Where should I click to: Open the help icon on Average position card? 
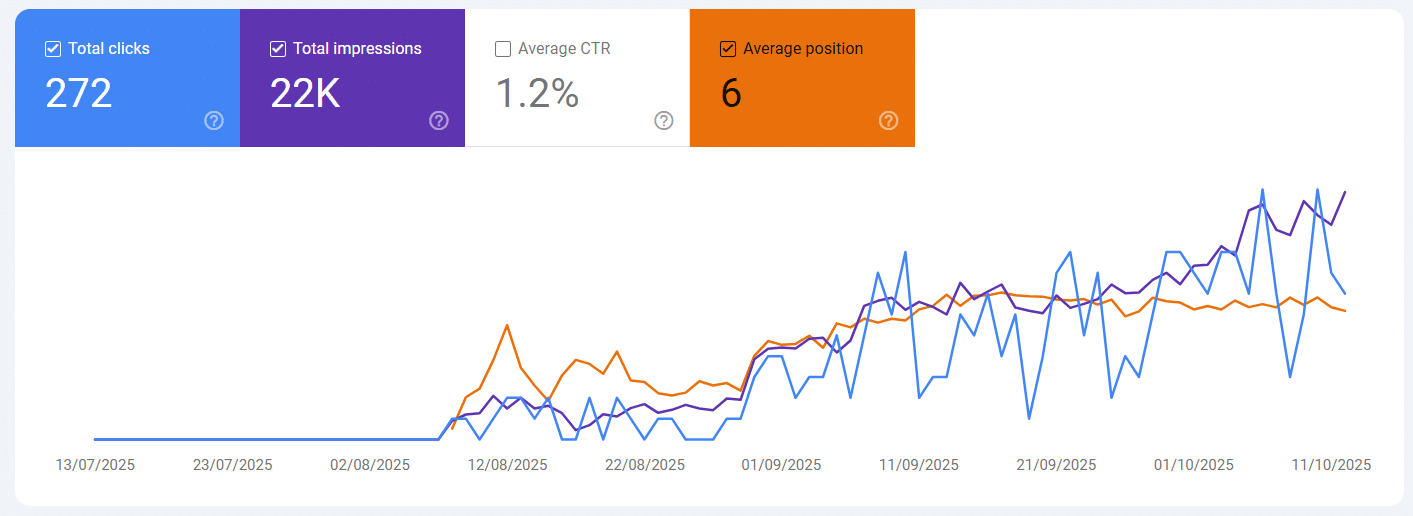pyautogui.click(x=889, y=121)
